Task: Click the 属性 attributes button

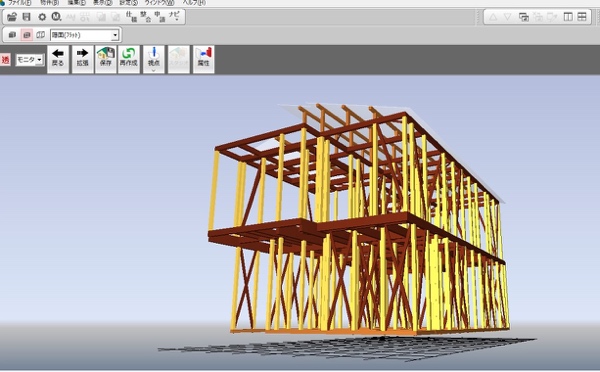Action: point(204,59)
